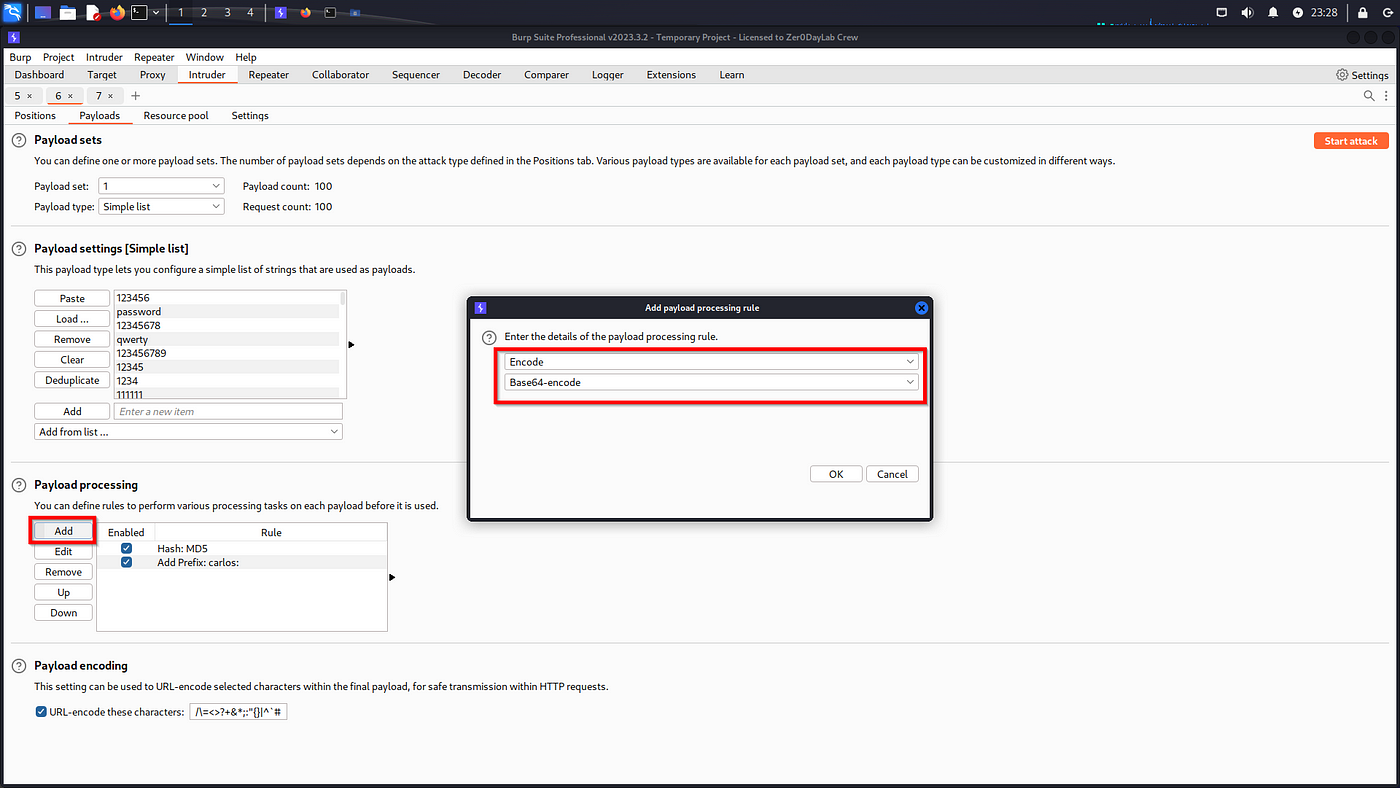Open the Payload set dropdown
Viewport: 1400px width, 788px height.
162,186
